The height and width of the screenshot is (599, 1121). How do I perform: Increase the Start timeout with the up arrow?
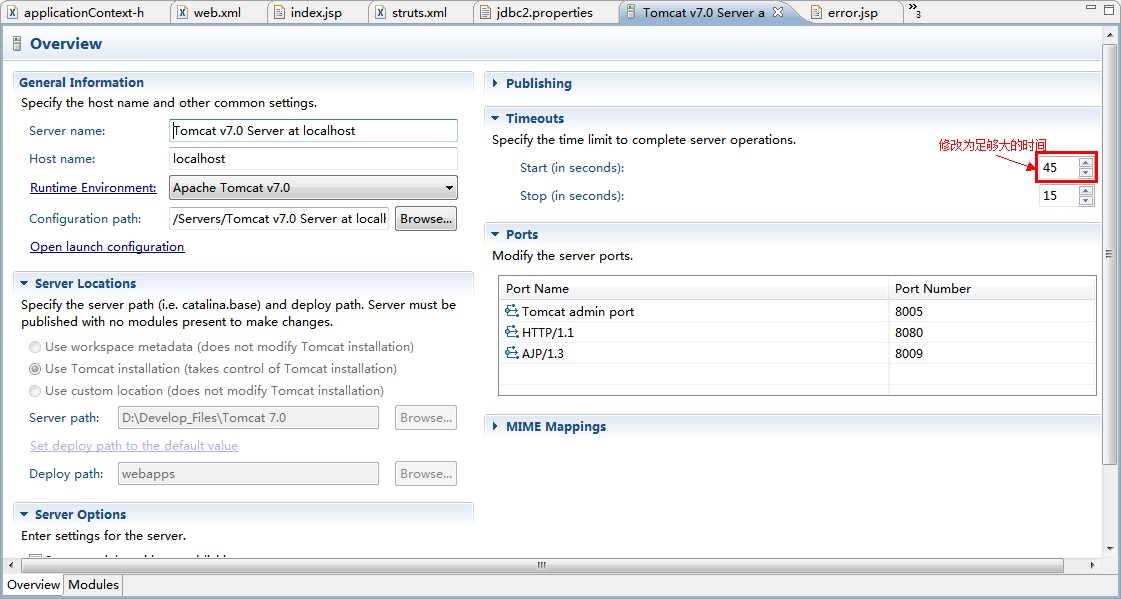1086,163
